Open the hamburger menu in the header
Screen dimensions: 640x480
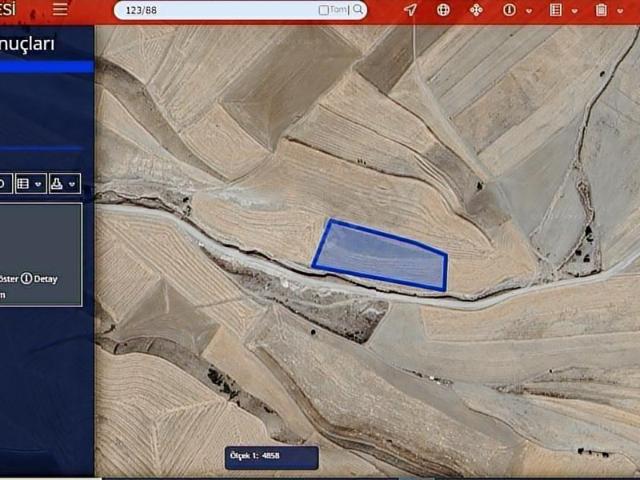[x=61, y=9]
